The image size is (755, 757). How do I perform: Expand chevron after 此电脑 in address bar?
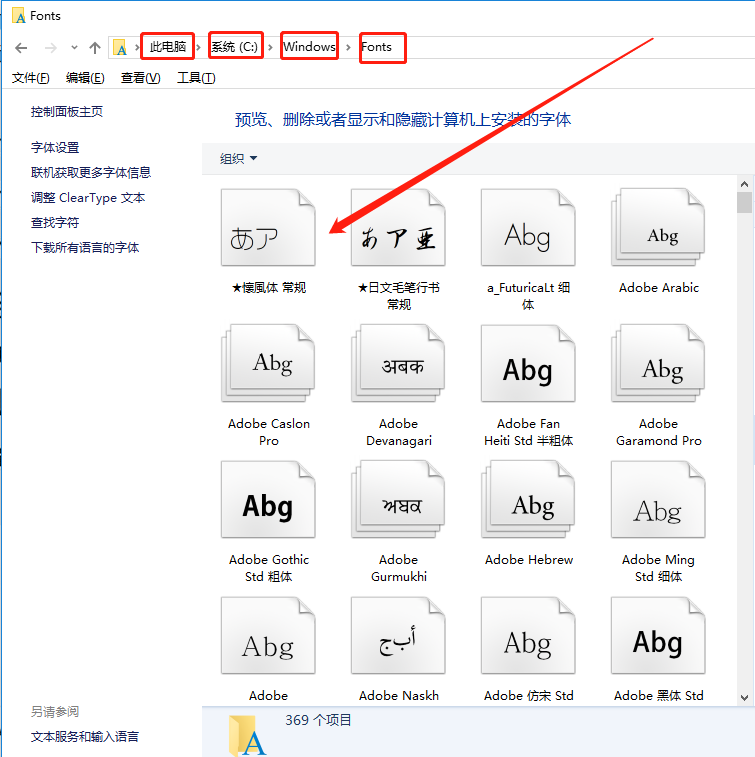(198, 47)
